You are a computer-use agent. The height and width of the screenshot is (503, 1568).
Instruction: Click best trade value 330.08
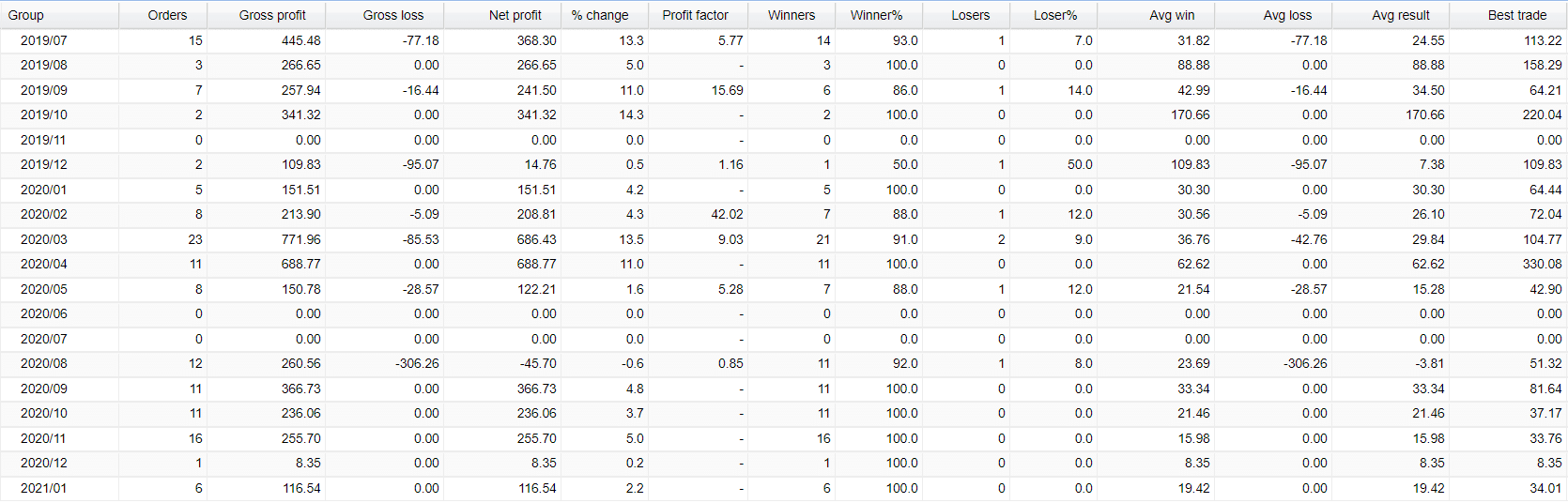[1543, 264]
